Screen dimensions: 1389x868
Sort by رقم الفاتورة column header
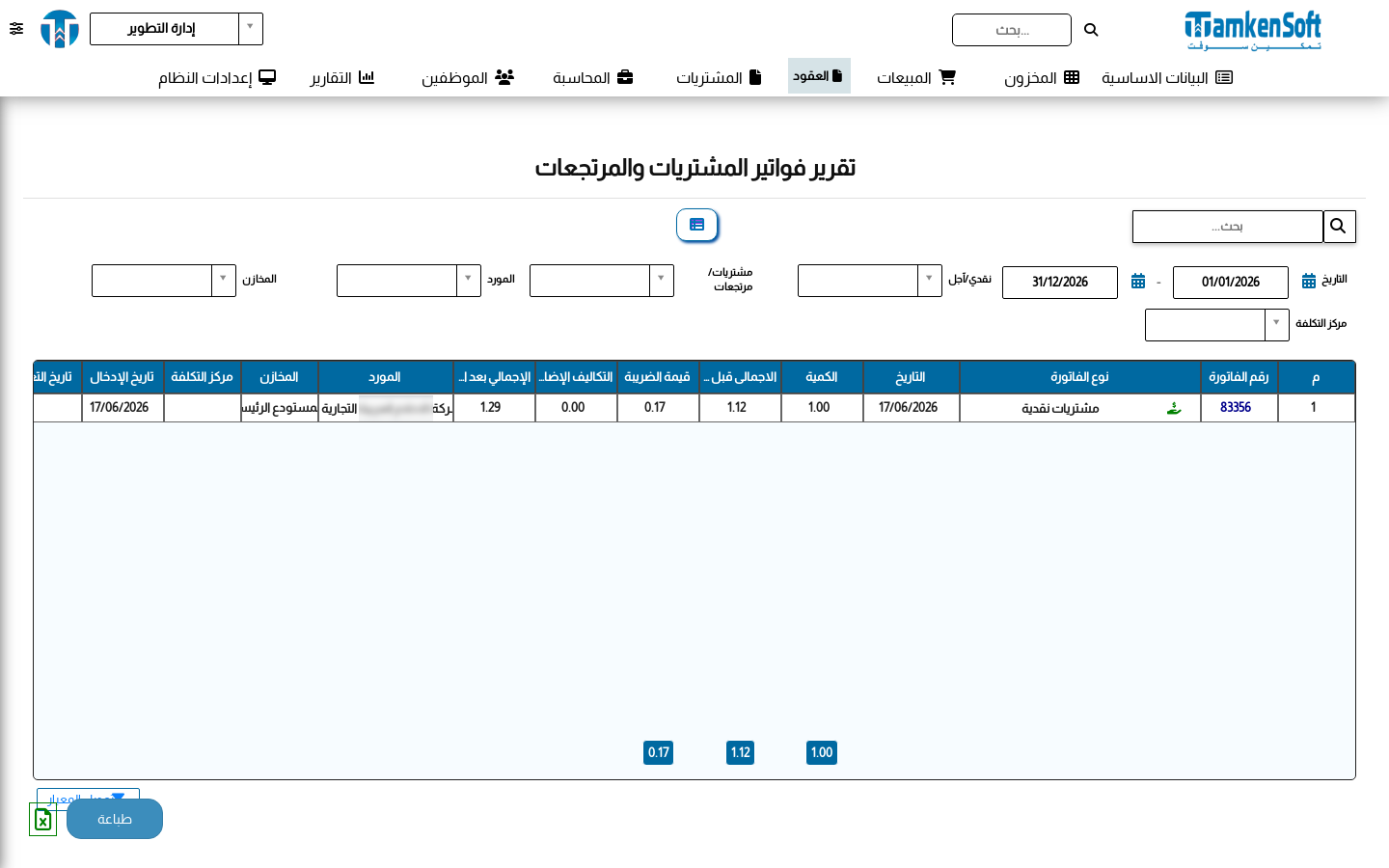point(1239,377)
